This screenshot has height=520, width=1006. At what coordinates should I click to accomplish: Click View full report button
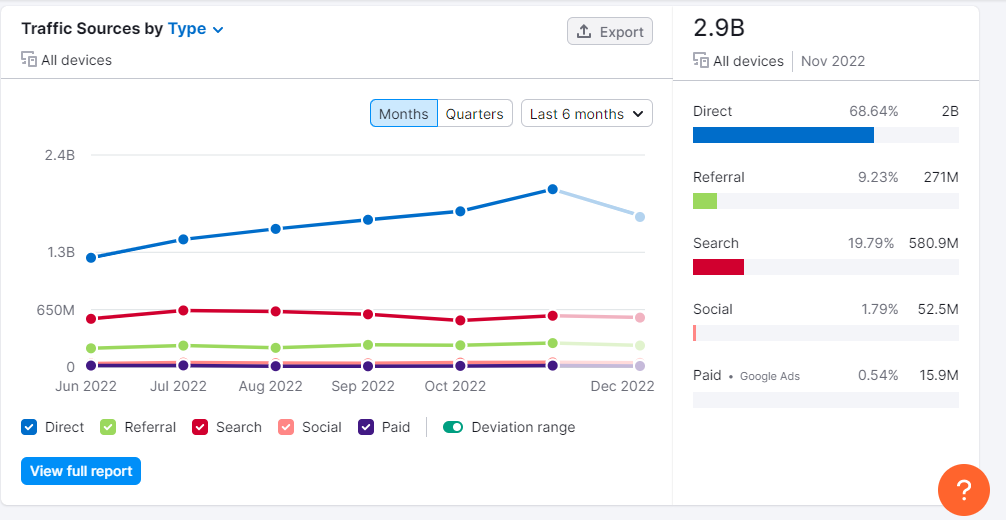pyautogui.click(x=81, y=471)
